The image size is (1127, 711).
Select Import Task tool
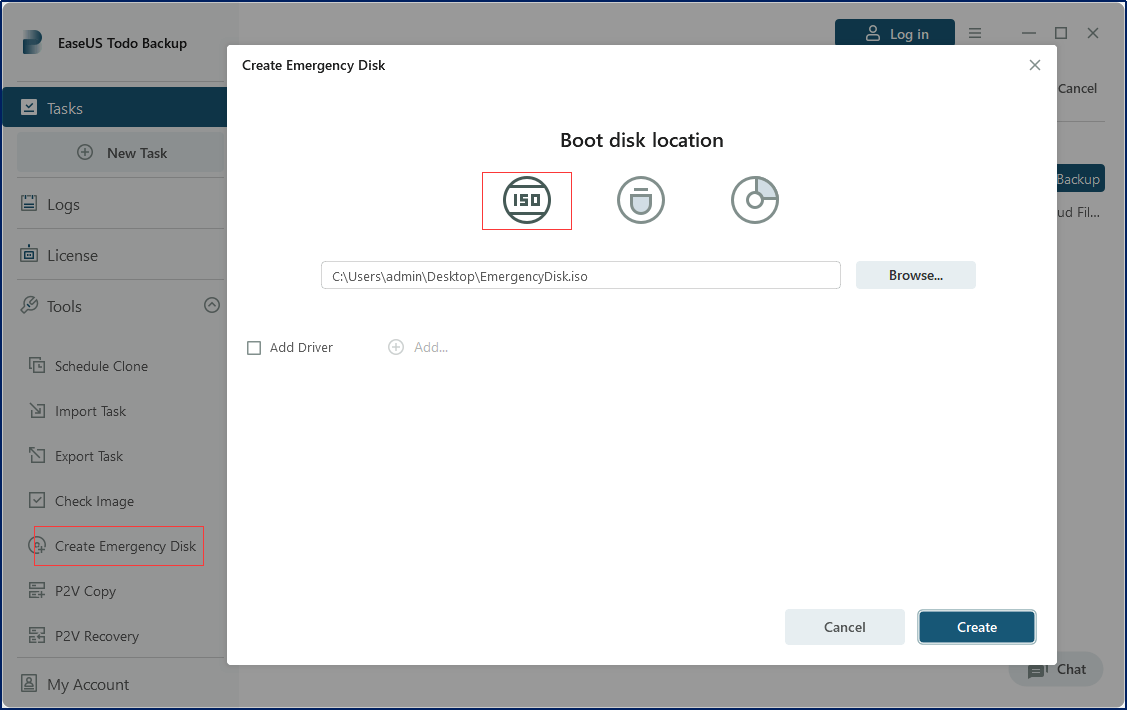(91, 411)
